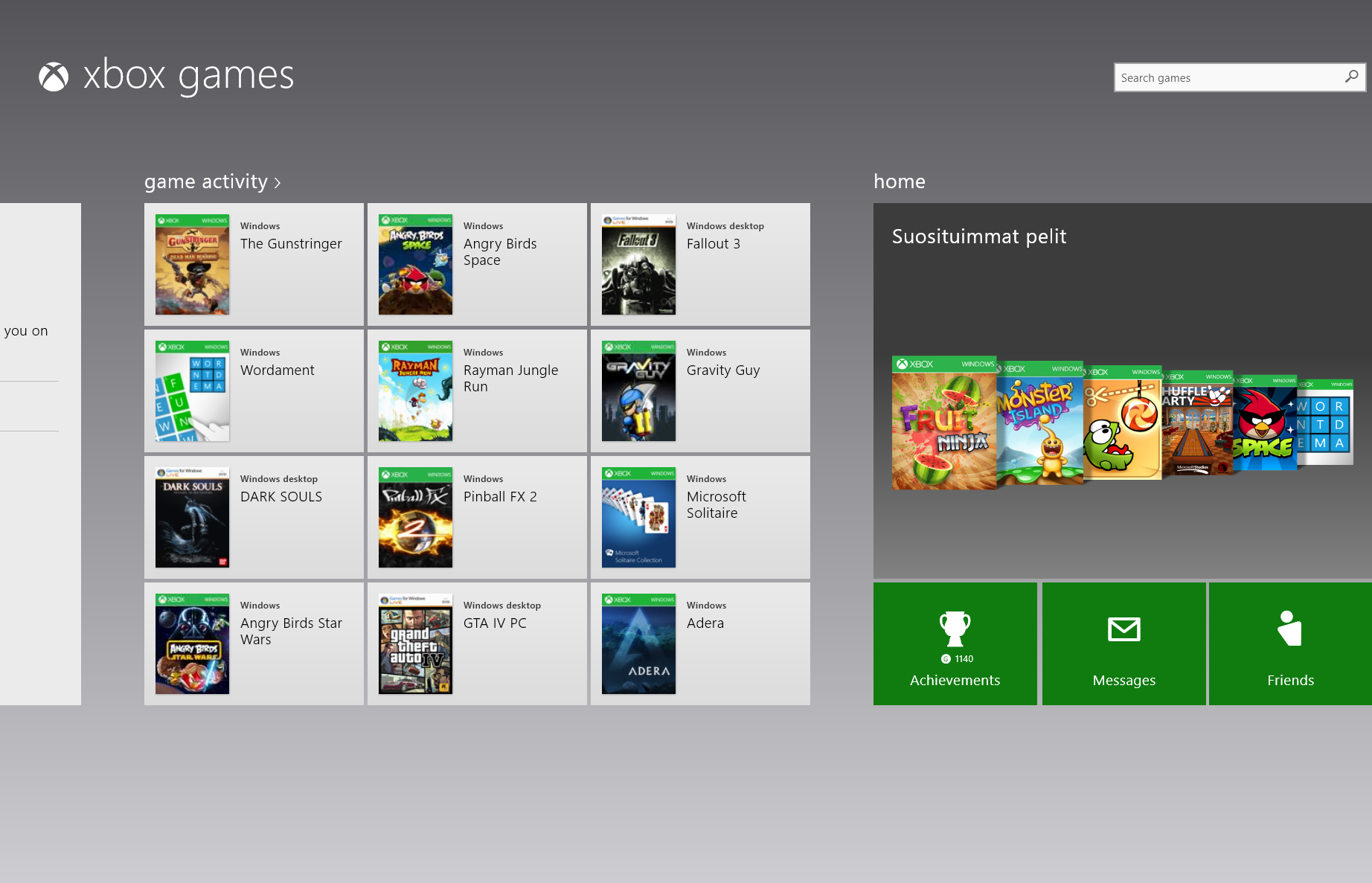Screen dimensions: 1372x883
Task: Open the Friends tile
Action: [x=1290, y=644]
